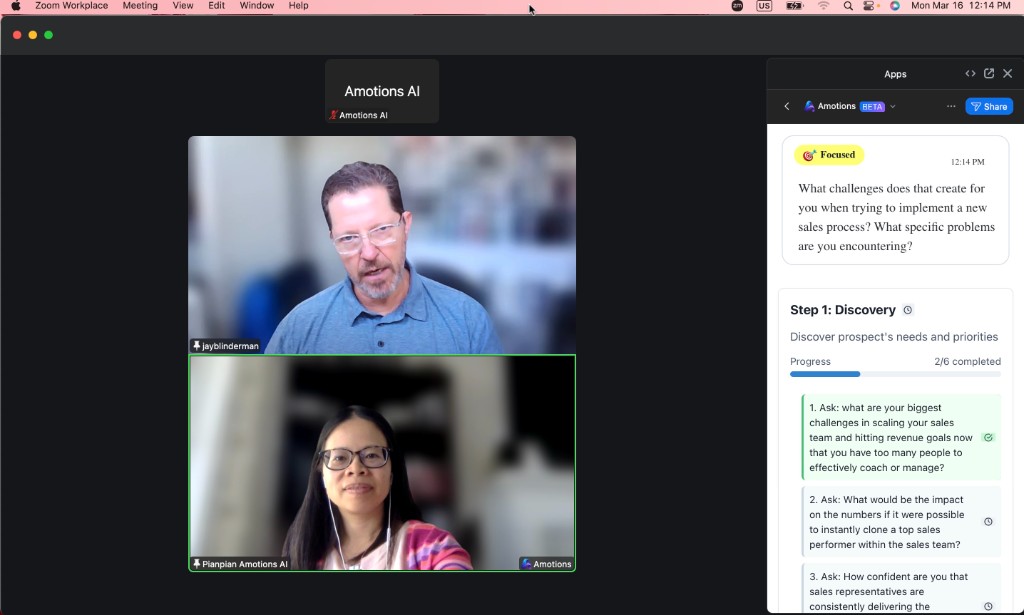This screenshot has width=1024, height=615.
Task: Toggle the completed checkmark on question 1
Action: 988,437
